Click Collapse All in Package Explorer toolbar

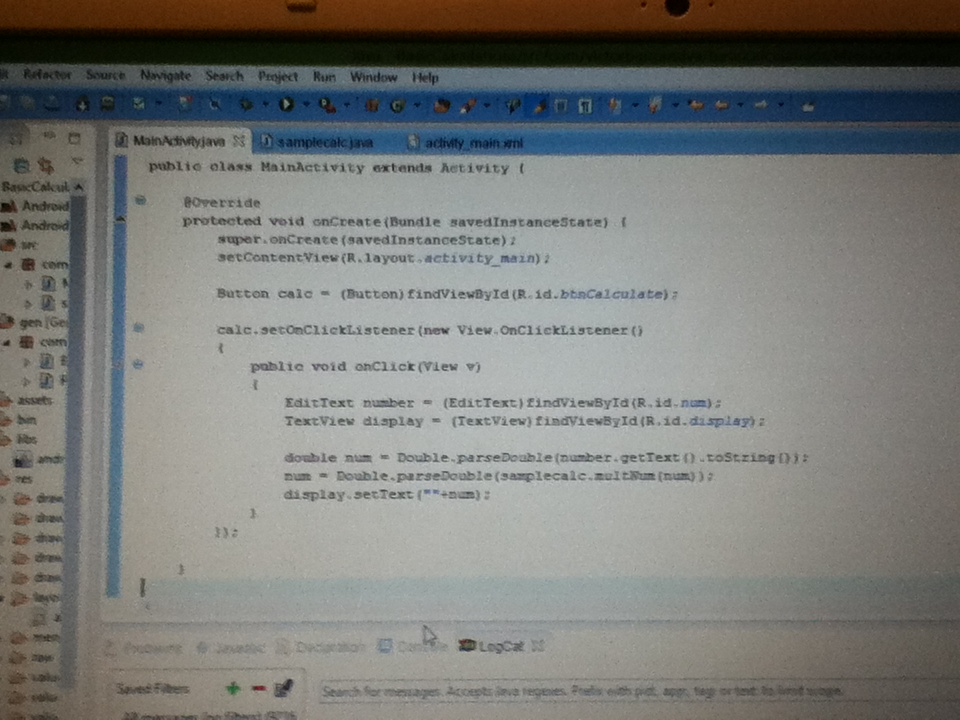(21, 164)
